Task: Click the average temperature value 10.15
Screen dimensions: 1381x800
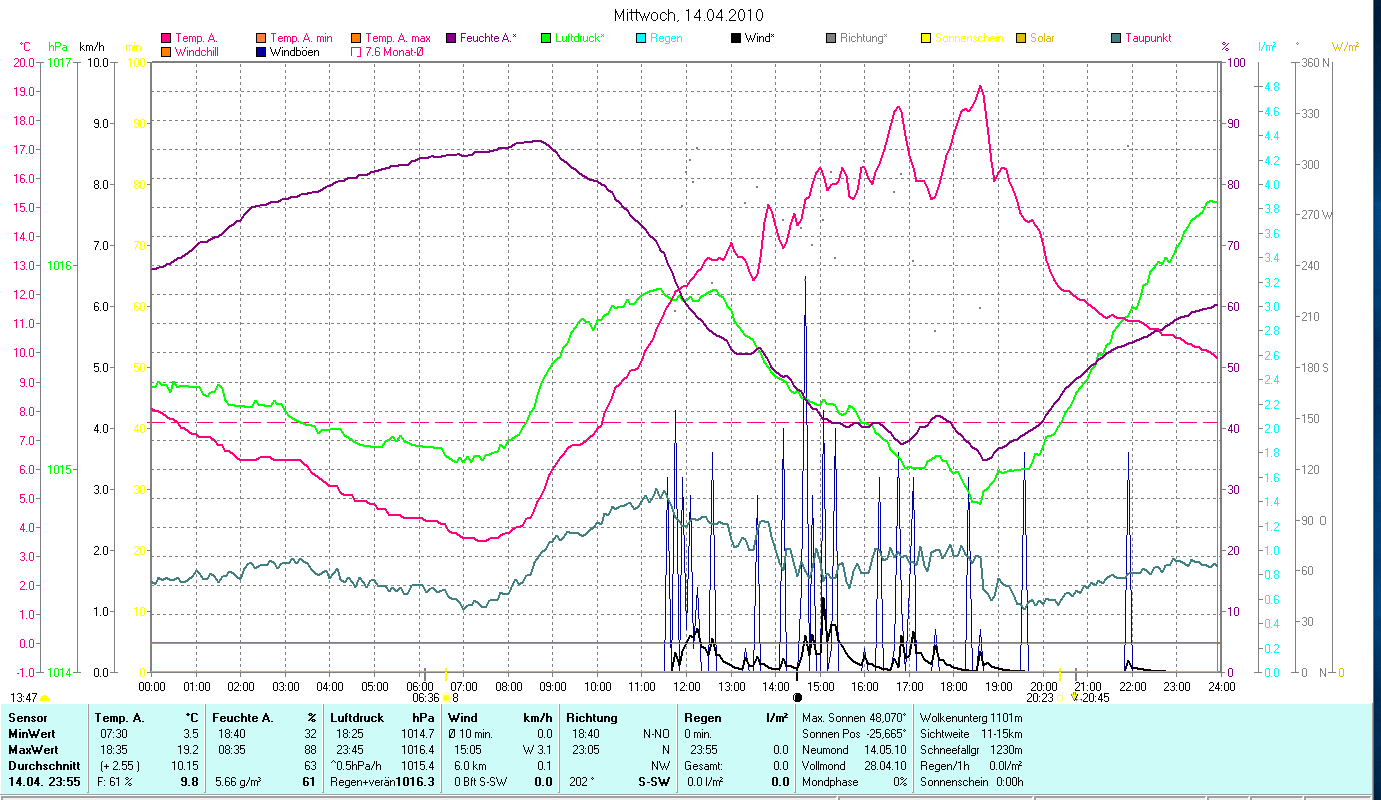Action: (186, 766)
